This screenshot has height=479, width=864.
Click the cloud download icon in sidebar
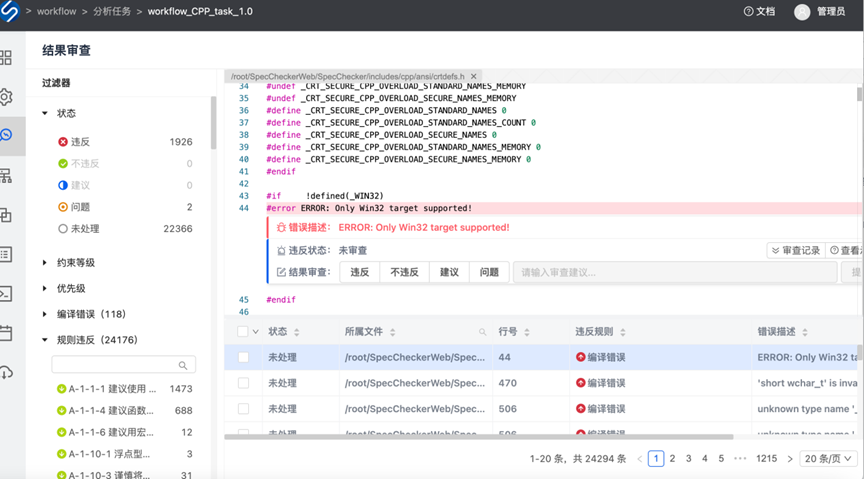pyautogui.click(x=6, y=372)
